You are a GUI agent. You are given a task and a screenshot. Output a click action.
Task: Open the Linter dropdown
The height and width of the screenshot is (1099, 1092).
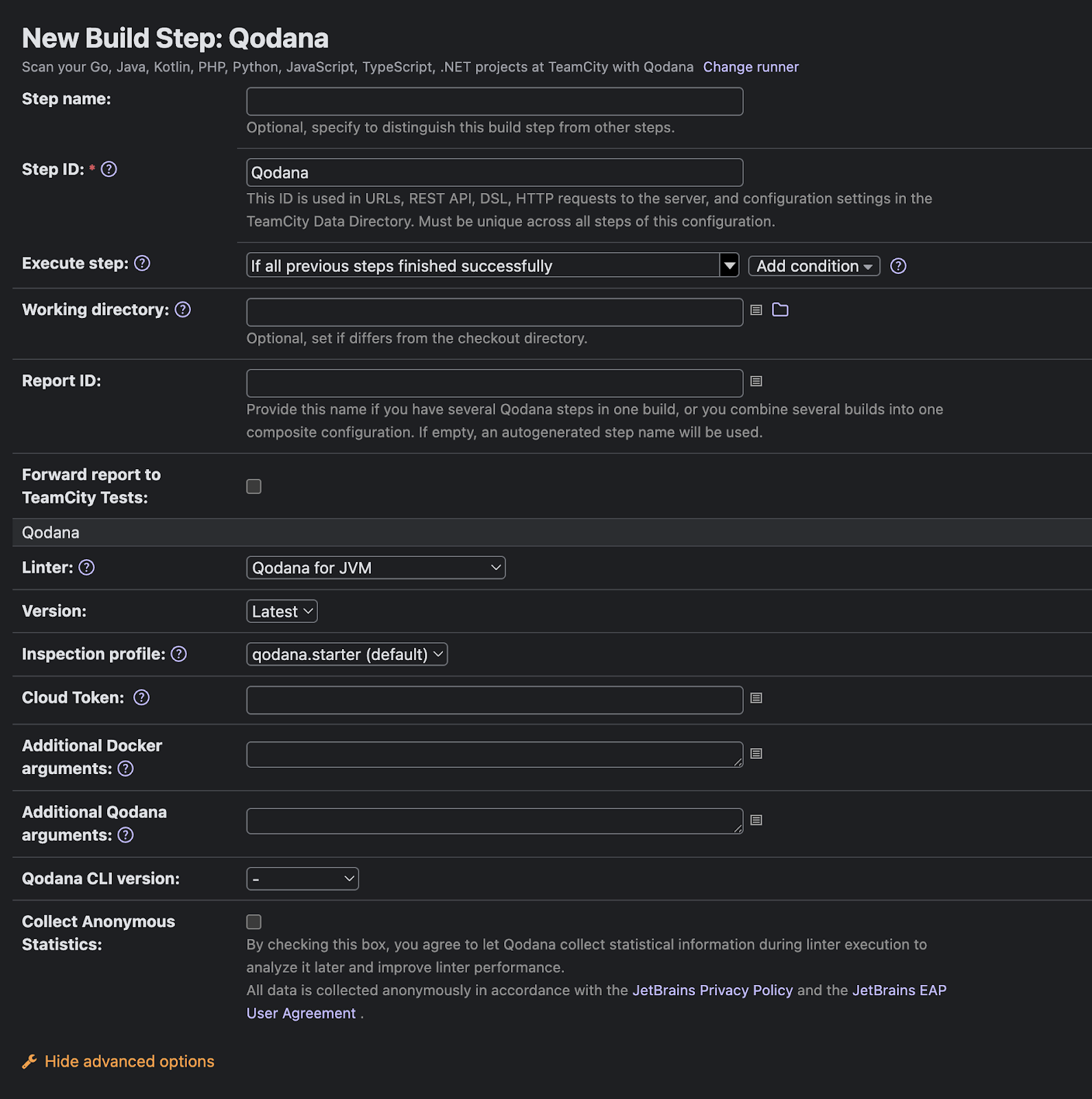click(376, 568)
